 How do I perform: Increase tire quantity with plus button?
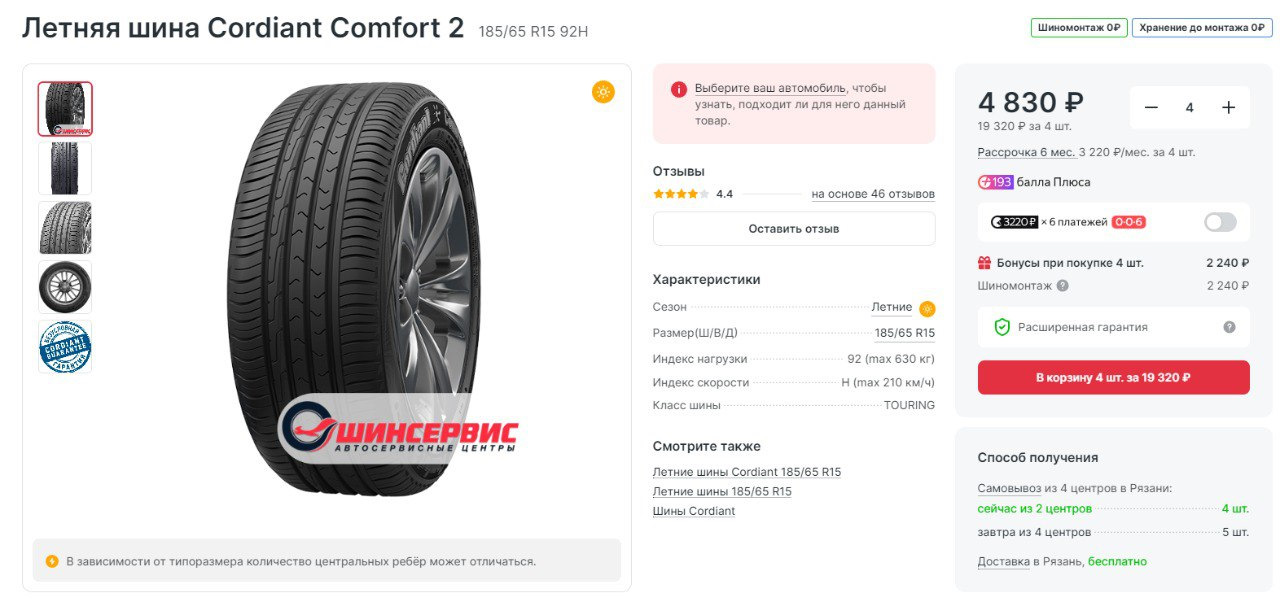(x=1228, y=108)
